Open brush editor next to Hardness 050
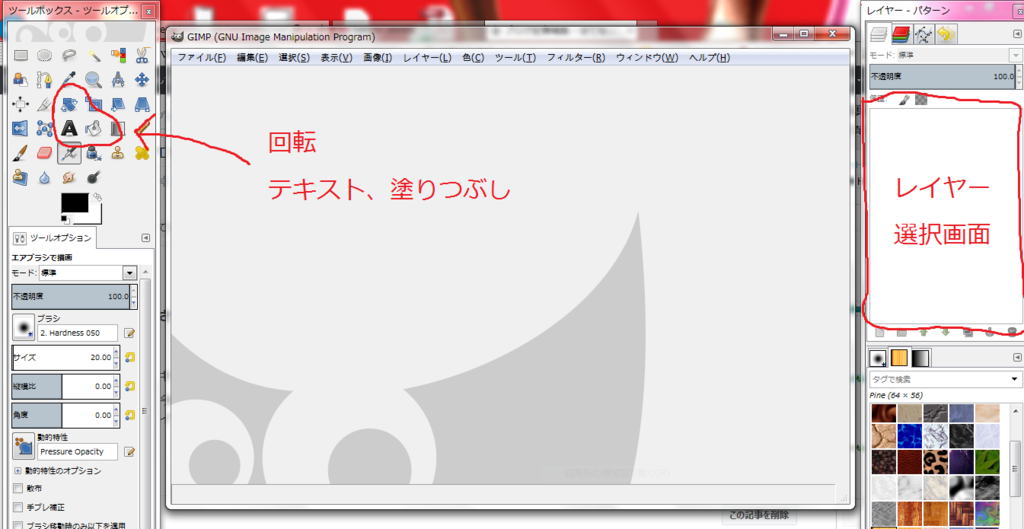This screenshot has width=1024, height=529. [129, 333]
